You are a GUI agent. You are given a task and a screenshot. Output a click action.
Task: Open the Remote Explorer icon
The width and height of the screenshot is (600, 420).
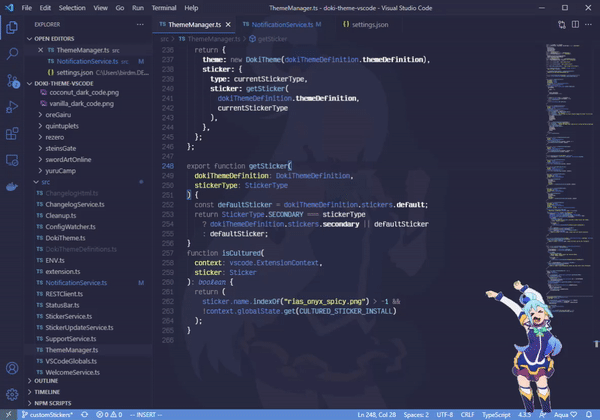[x=12, y=160]
